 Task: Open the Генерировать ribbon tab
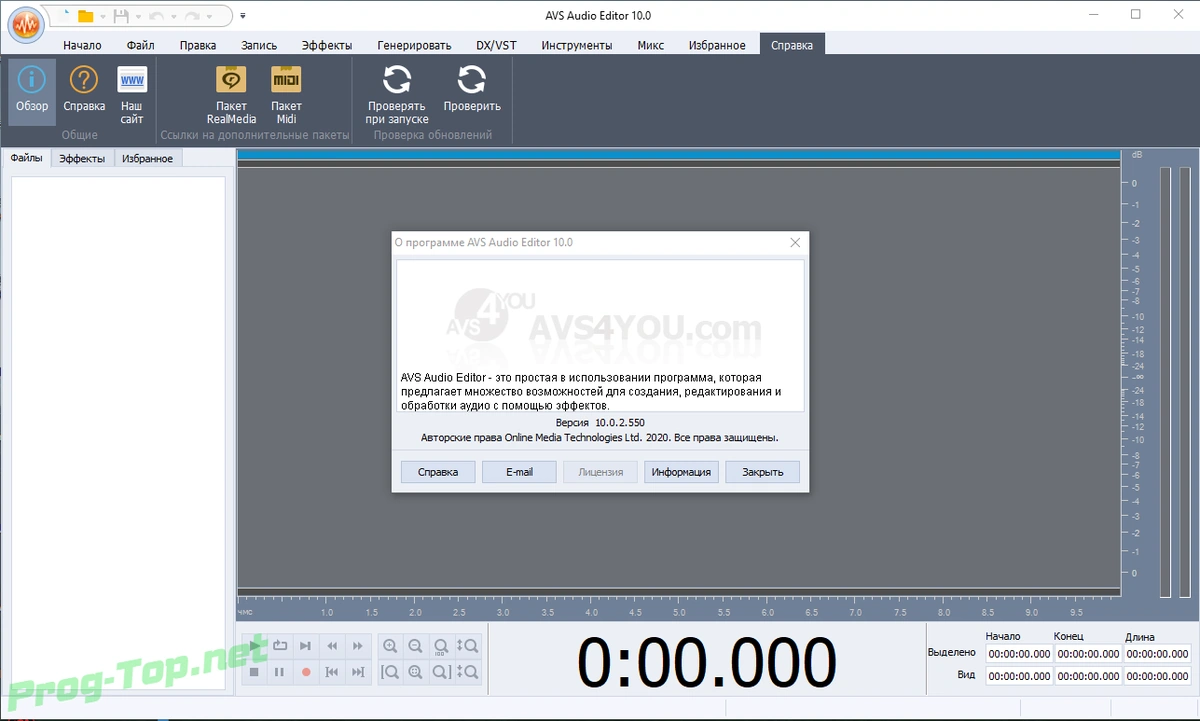pyautogui.click(x=414, y=45)
